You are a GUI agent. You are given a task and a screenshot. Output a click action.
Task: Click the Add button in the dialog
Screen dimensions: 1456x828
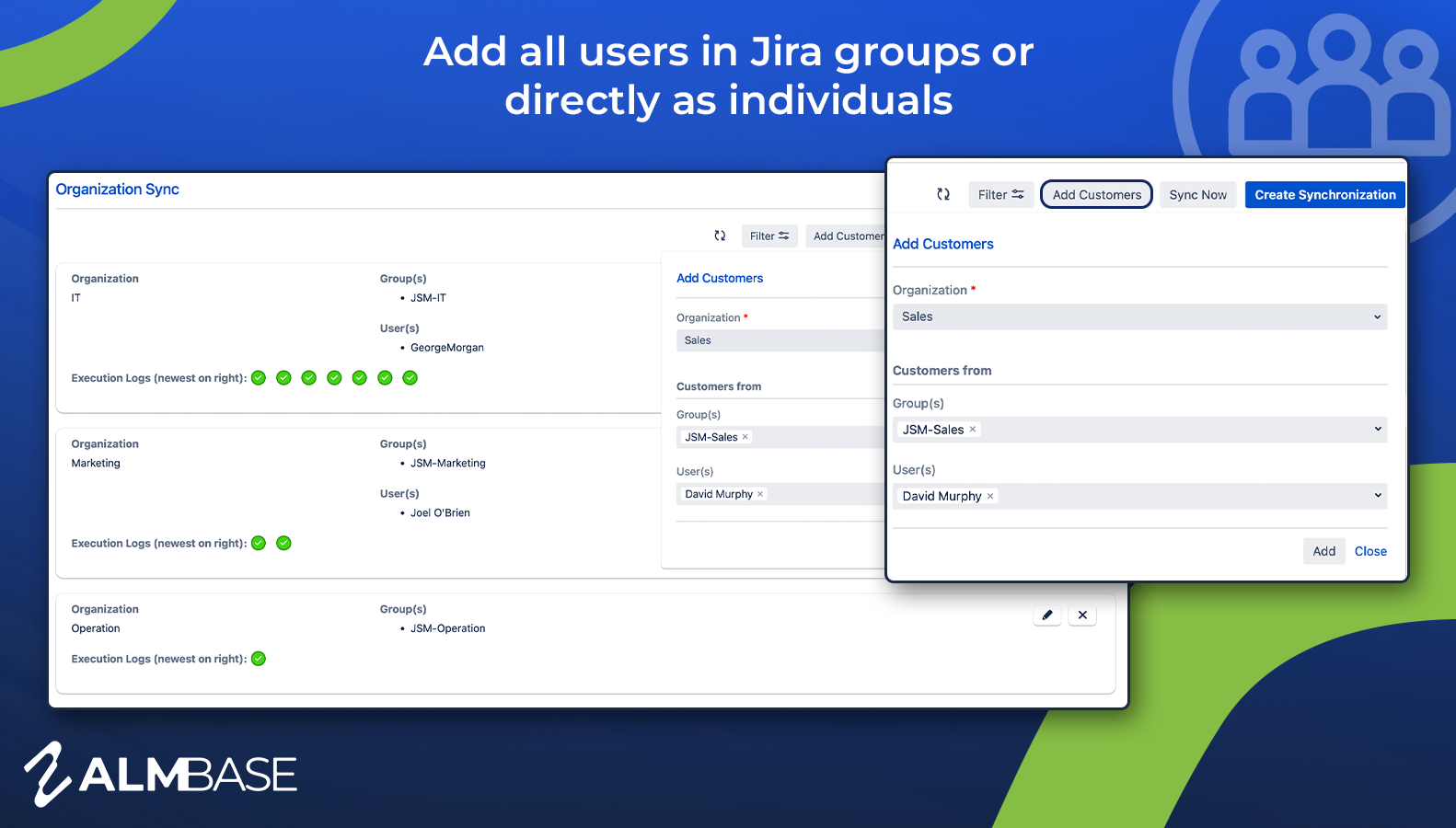click(1324, 551)
